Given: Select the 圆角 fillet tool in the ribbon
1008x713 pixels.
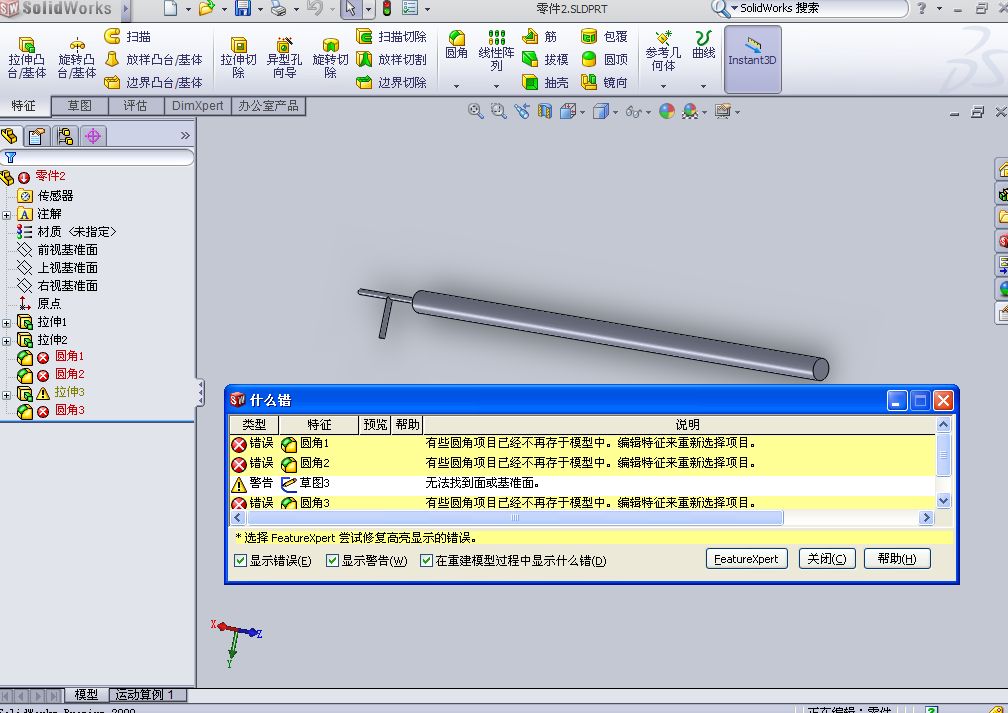Looking at the screenshot, I should pos(456,44).
